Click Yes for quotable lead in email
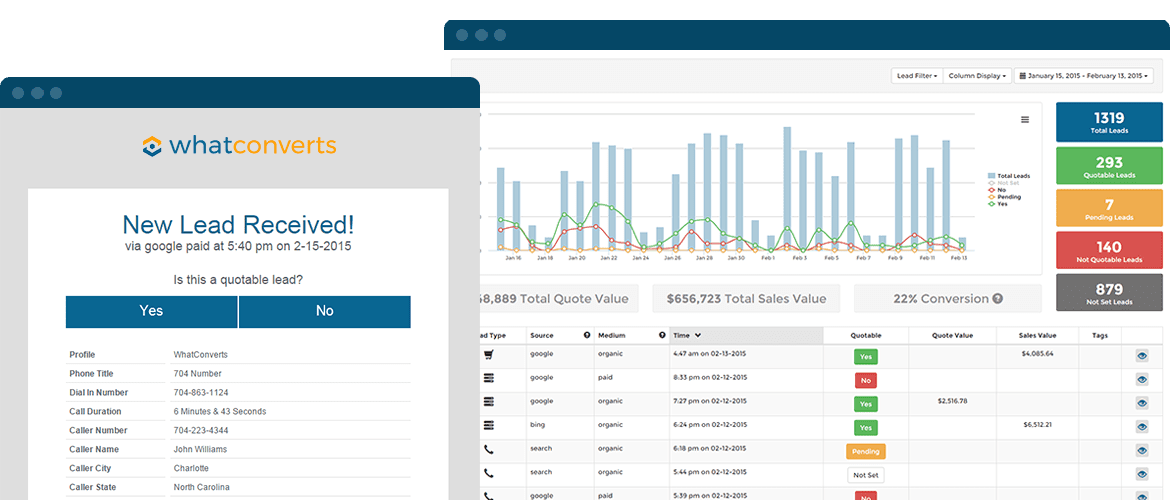 pyautogui.click(x=151, y=311)
